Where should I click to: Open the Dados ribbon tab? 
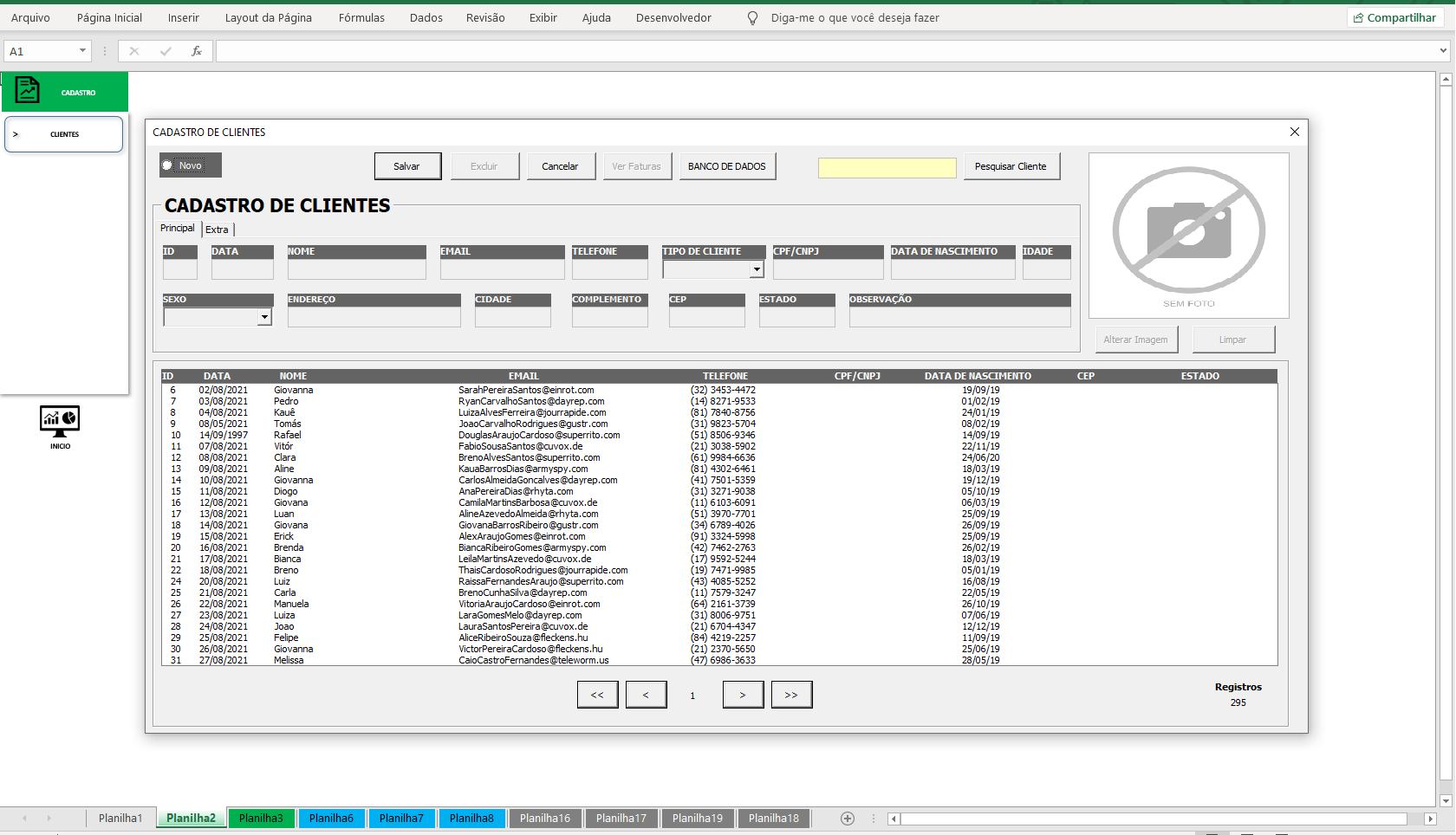point(426,17)
